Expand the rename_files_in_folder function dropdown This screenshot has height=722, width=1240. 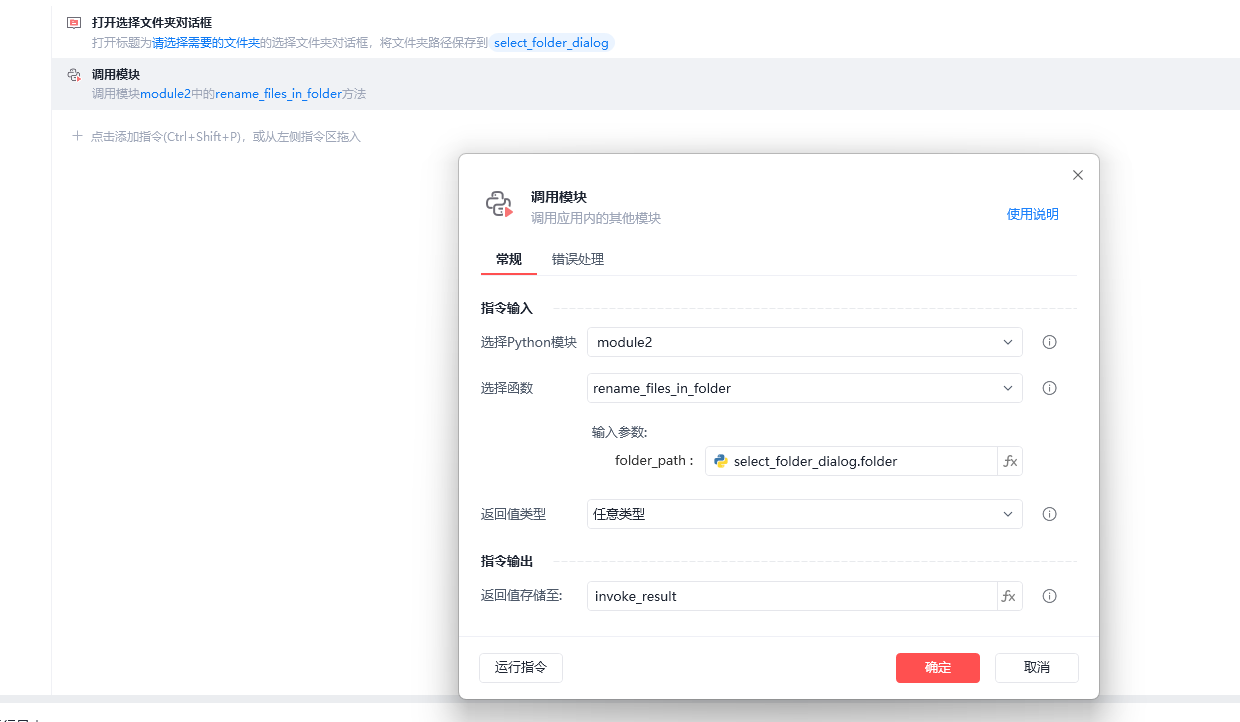[805, 388]
